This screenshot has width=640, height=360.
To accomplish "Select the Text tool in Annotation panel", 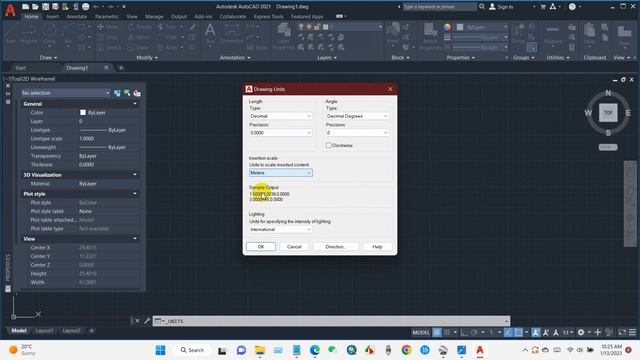I will pyautogui.click(x=210, y=33).
